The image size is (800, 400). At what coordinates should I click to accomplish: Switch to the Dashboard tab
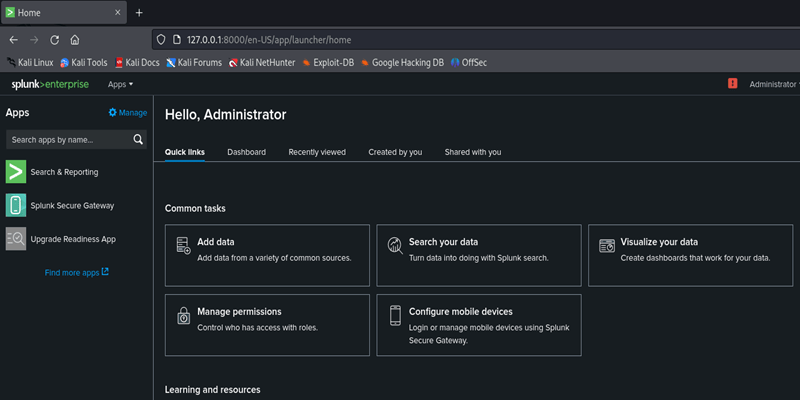[246, 152]
